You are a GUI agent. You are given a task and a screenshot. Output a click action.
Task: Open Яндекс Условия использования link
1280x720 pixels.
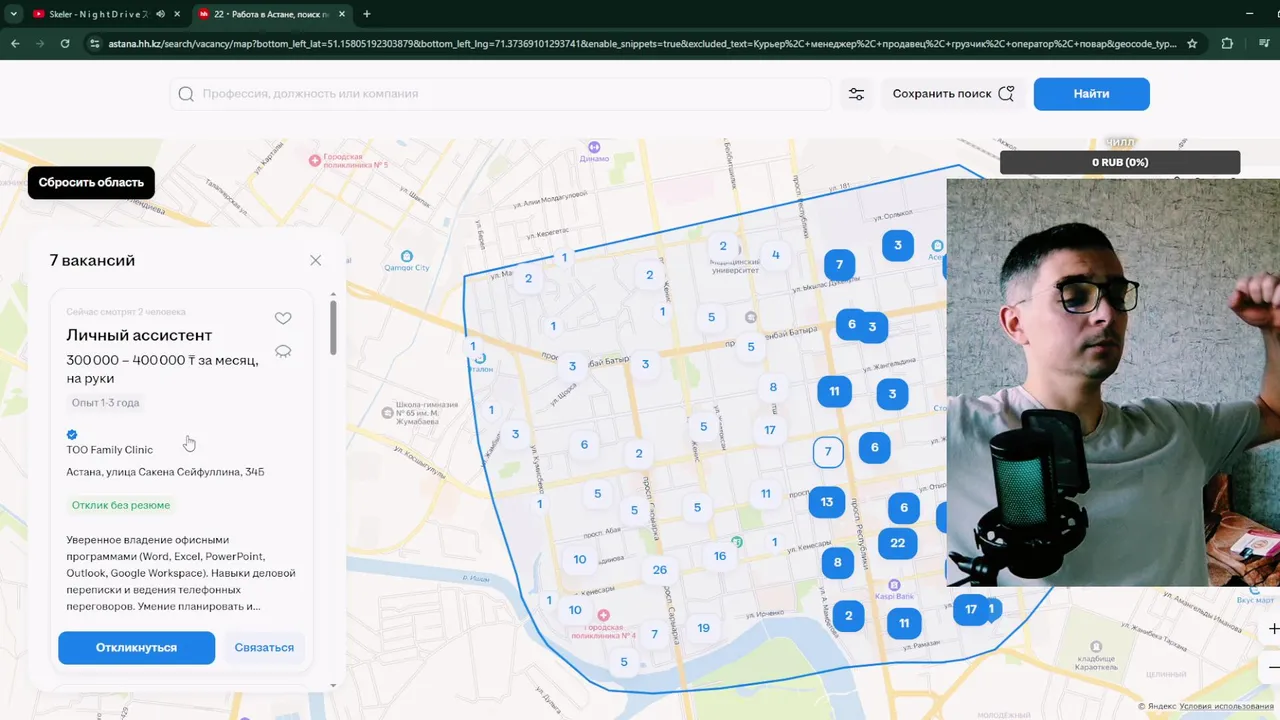[x=1226, y=707]
